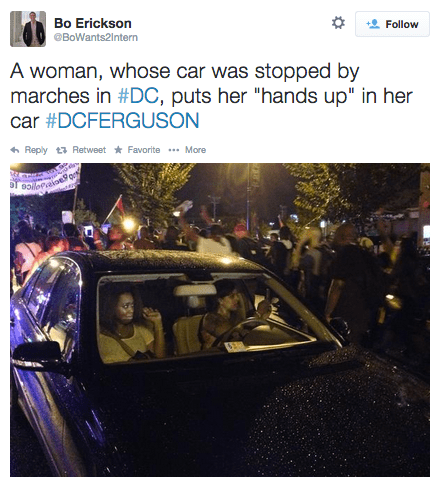Click the Retweet arrows icon
The image size is (440, 487).
point(61,150)
